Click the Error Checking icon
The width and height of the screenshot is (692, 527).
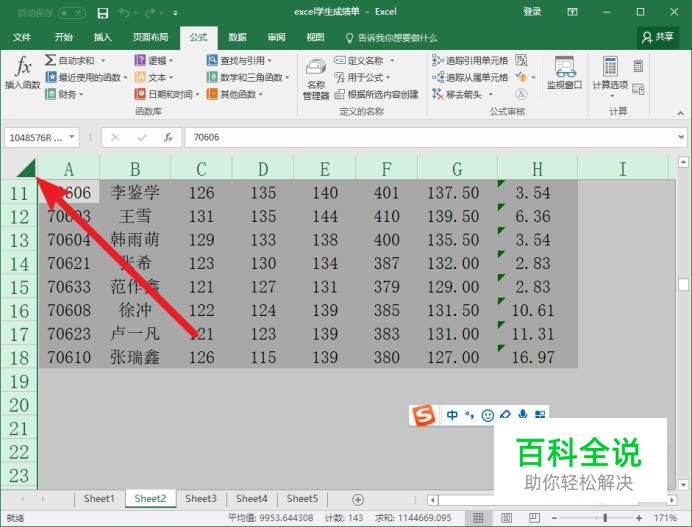(x=521, y=77)
